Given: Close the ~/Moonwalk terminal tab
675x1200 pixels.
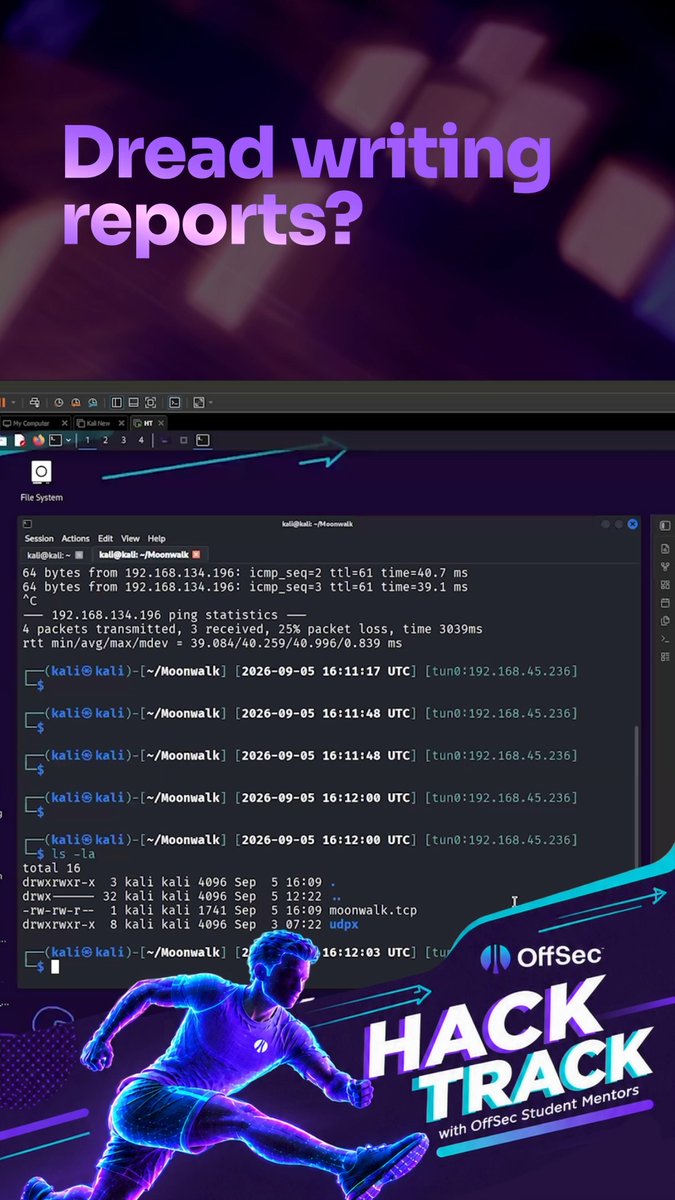Looking at the screenshot, I should [196, 554].
